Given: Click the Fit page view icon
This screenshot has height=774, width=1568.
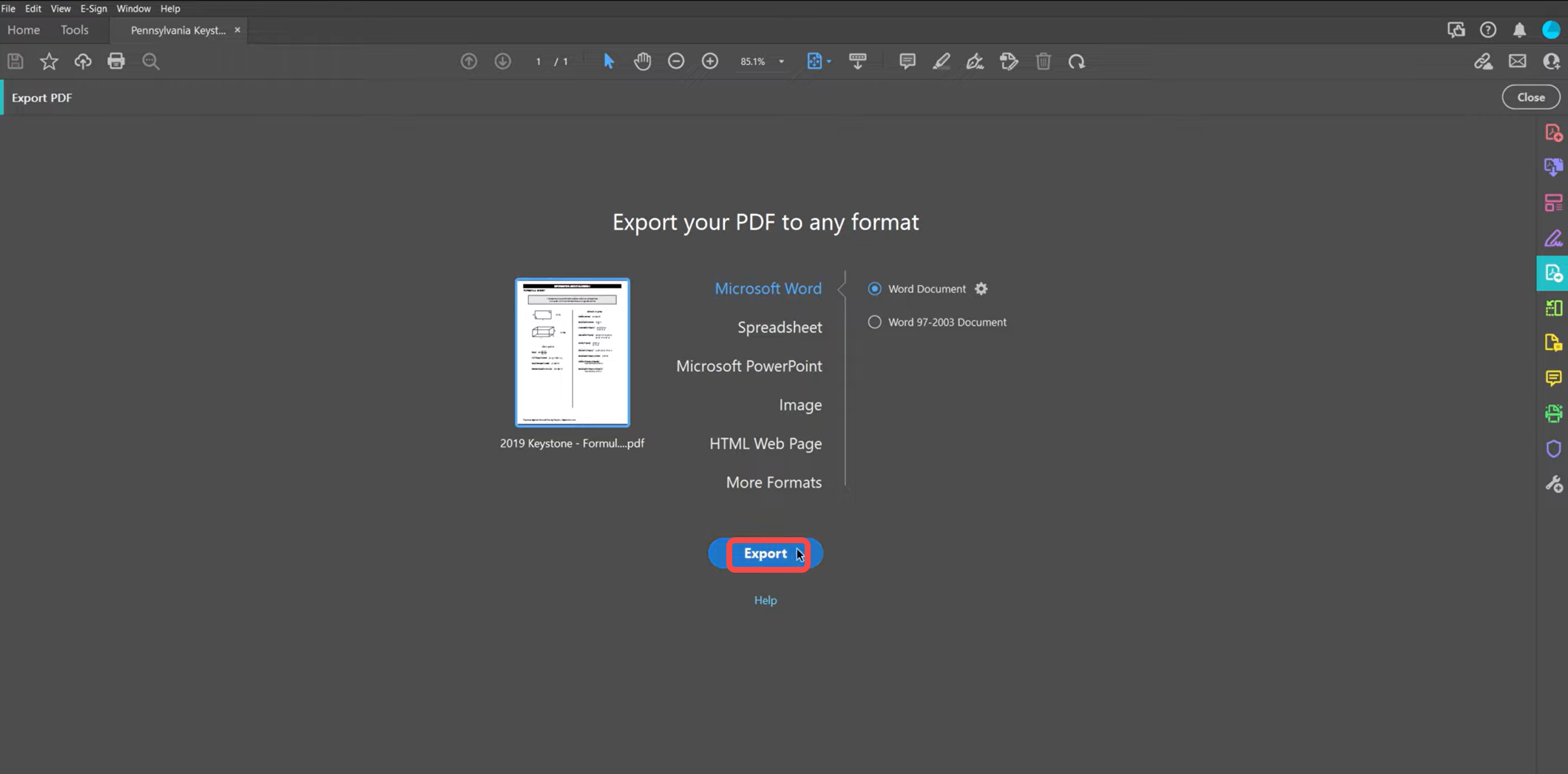Looking at the screenshot, I should click(814, 61).
